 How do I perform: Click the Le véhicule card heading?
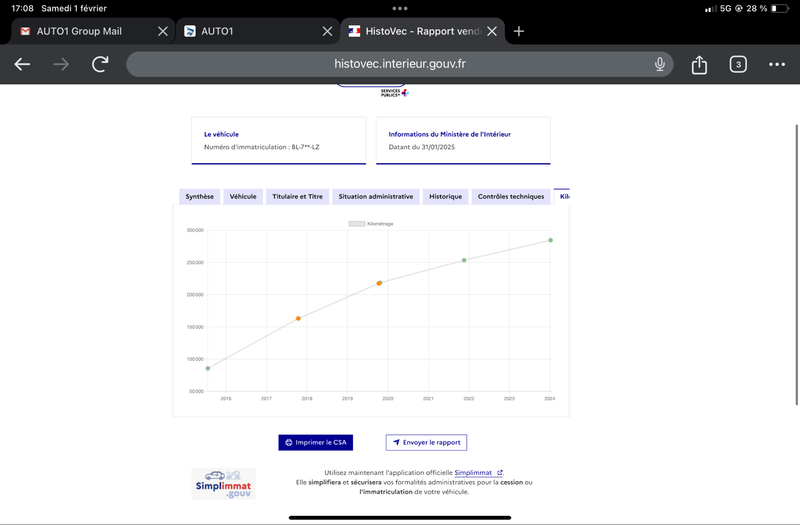pyautogui.click(x=221, y=134)
